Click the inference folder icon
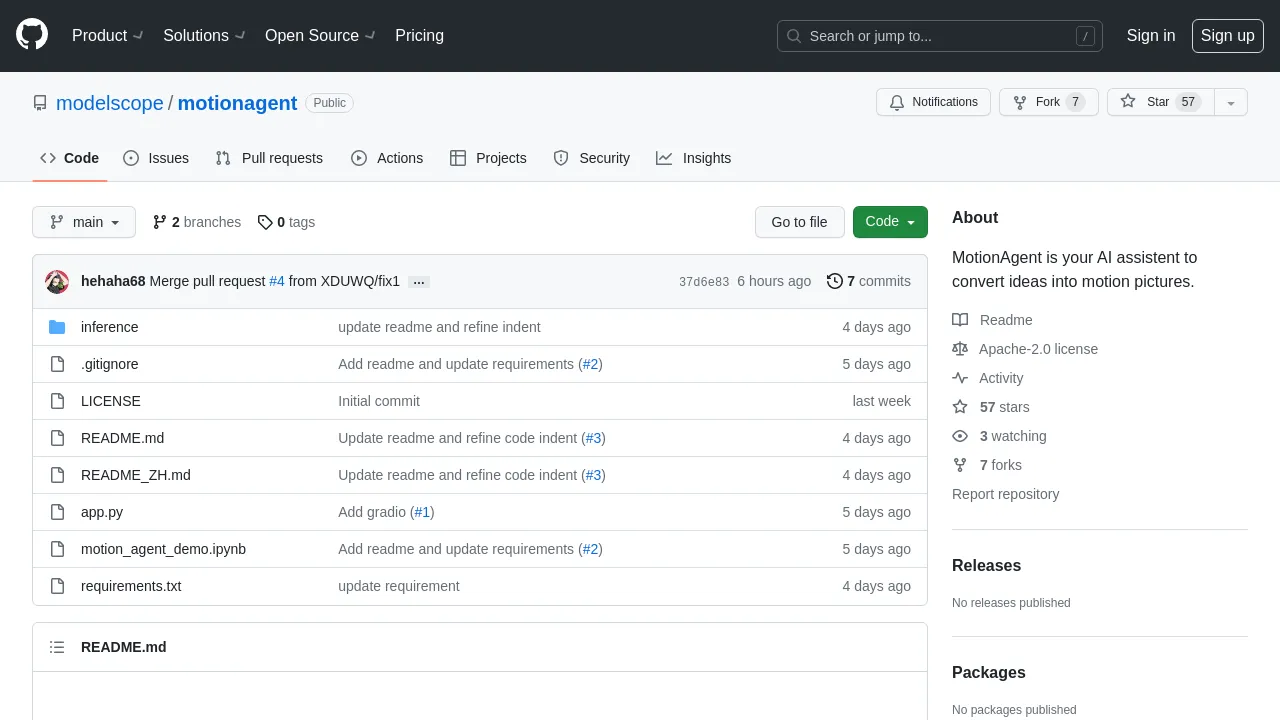 [x=57, y=327]
